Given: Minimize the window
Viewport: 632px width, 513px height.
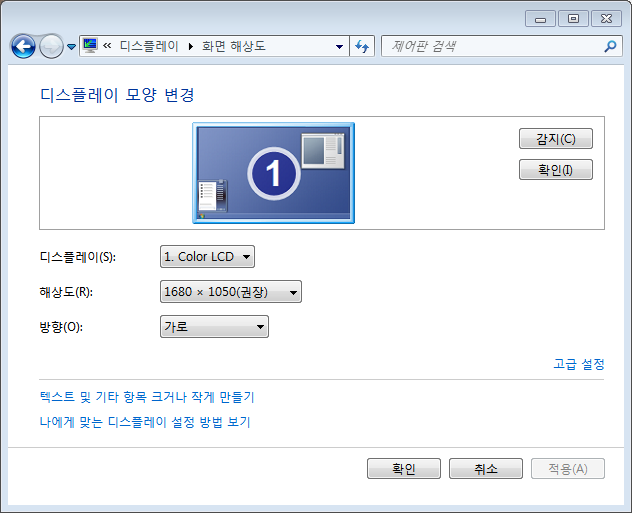Looking at the screenshot, I should click(x=541, y=19).
